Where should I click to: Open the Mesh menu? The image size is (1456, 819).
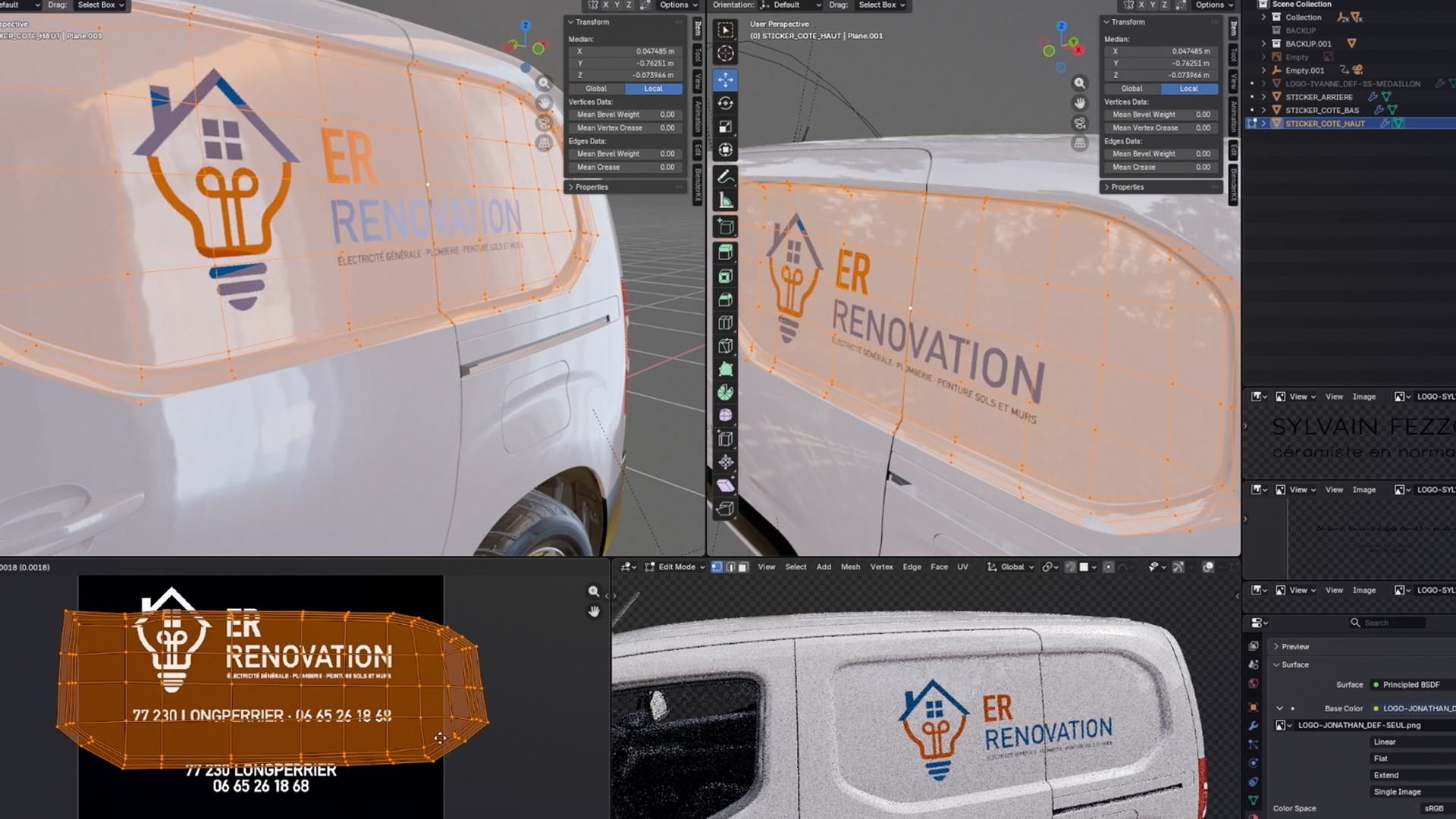pyautogui.click(x=850, y=567)
